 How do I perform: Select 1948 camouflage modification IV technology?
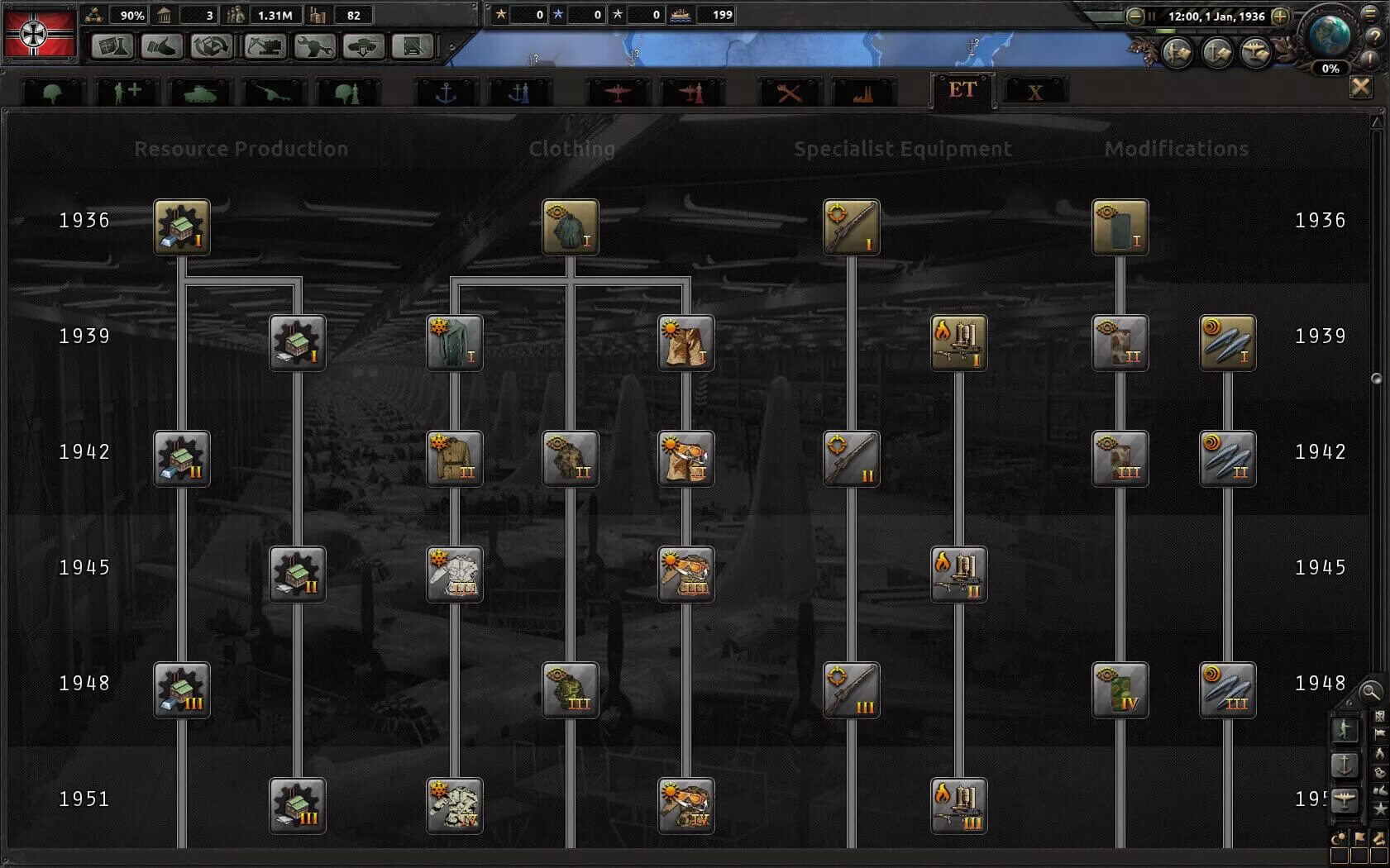point(1120,689)
